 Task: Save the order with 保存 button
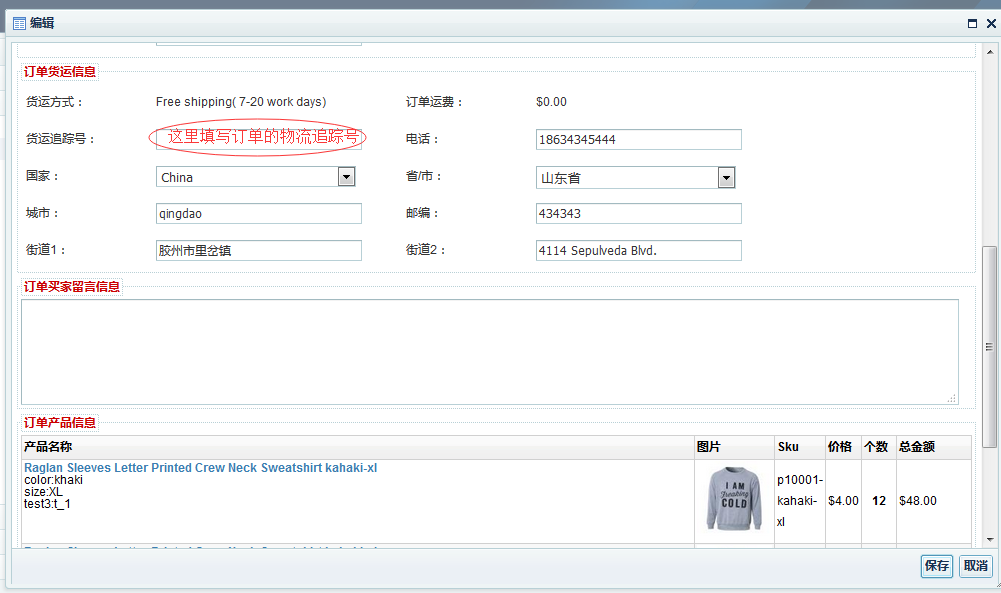pos(937,566)
